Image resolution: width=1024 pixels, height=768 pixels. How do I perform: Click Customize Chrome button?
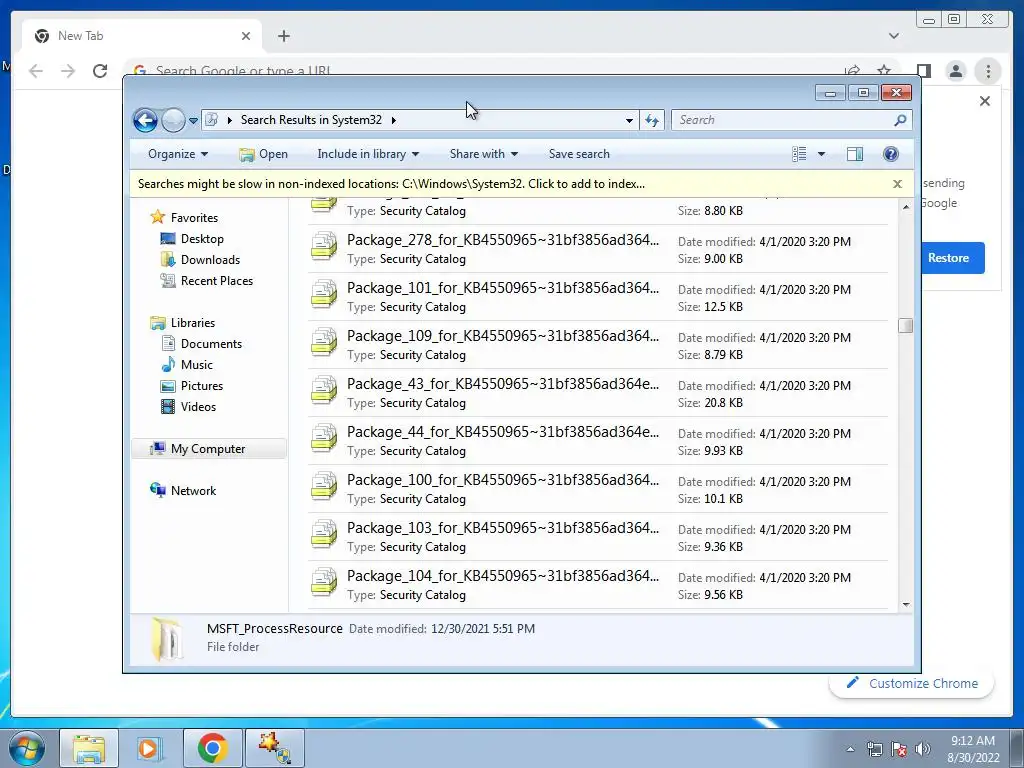coord(912,684)
